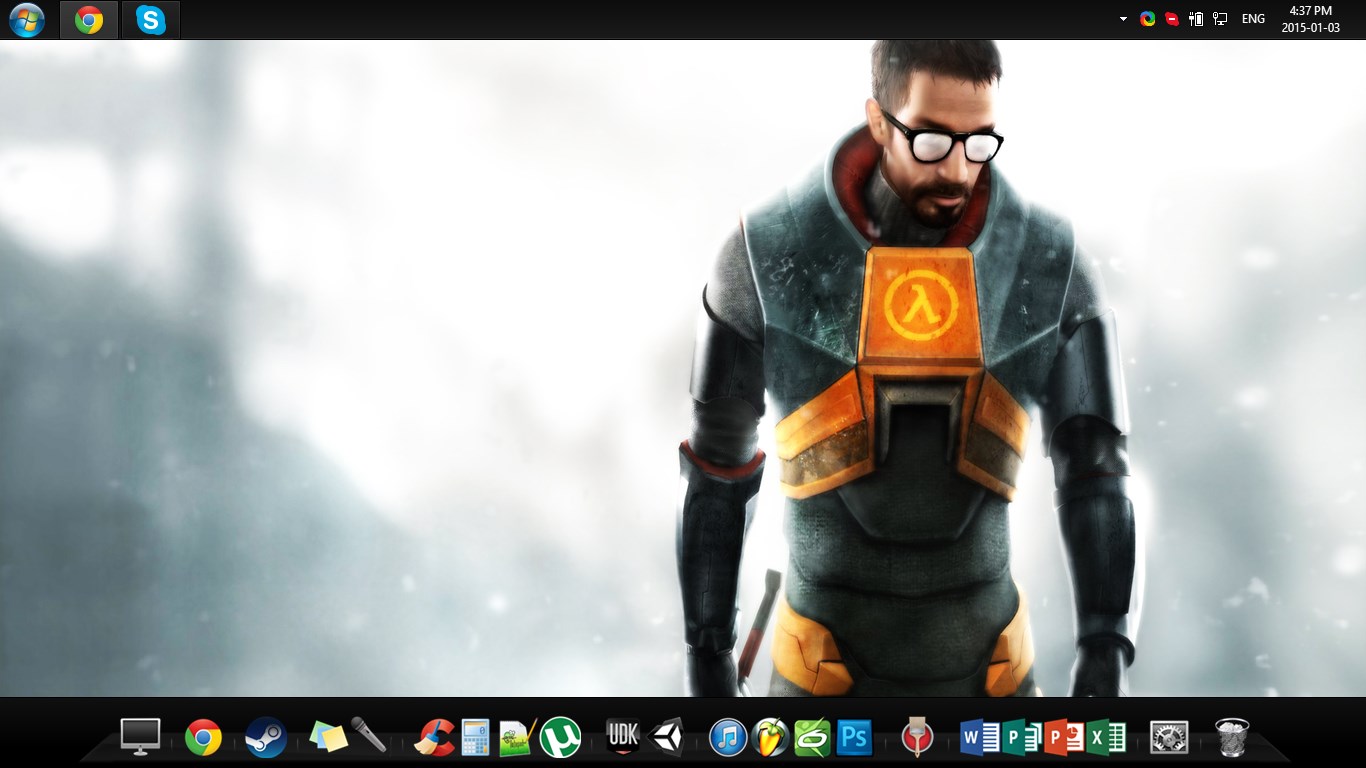The height and width of the screenshot is (768, 1366).
Task: Launch Microsoft Publisher from the dock
Action: tap(1022, 738)
